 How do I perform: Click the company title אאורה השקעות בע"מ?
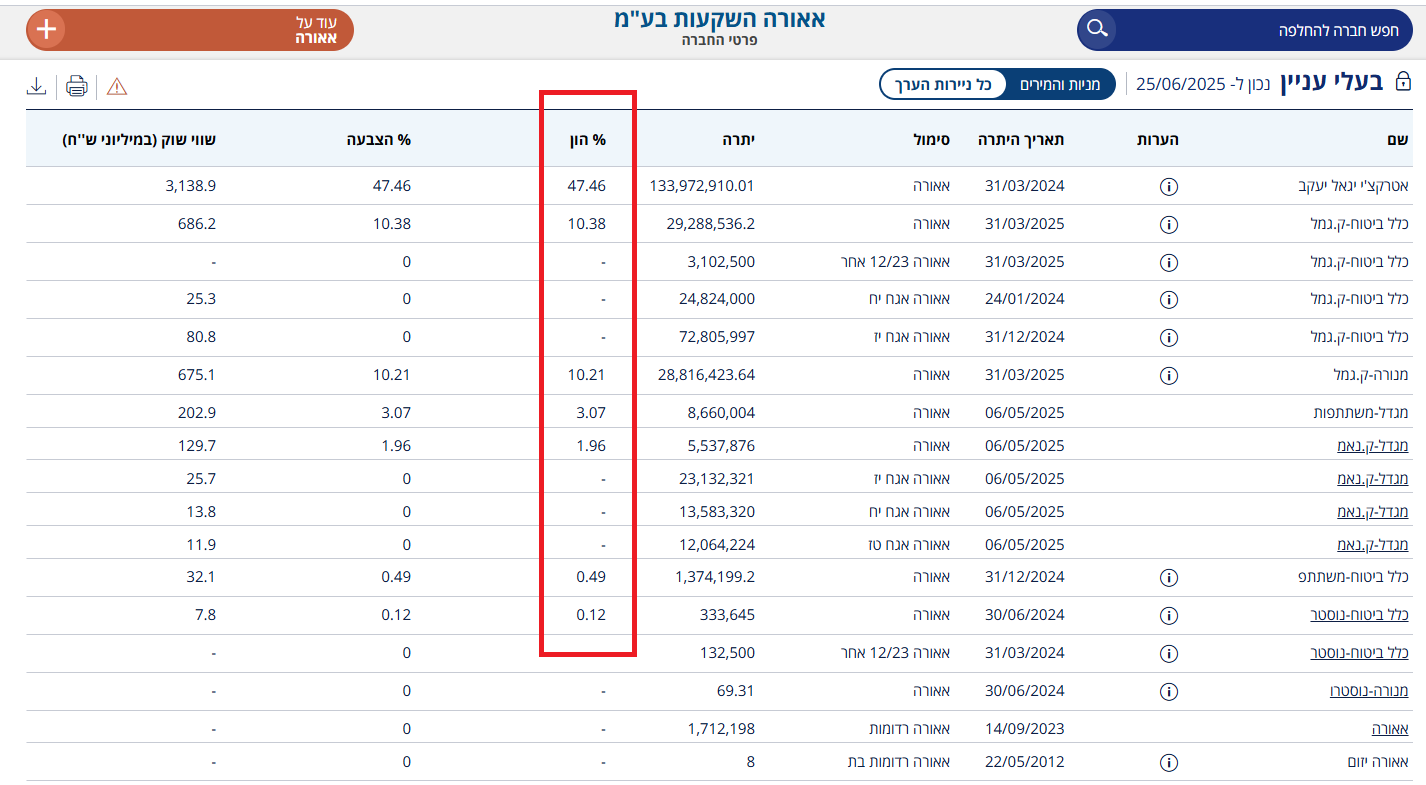tap(720, 18)
